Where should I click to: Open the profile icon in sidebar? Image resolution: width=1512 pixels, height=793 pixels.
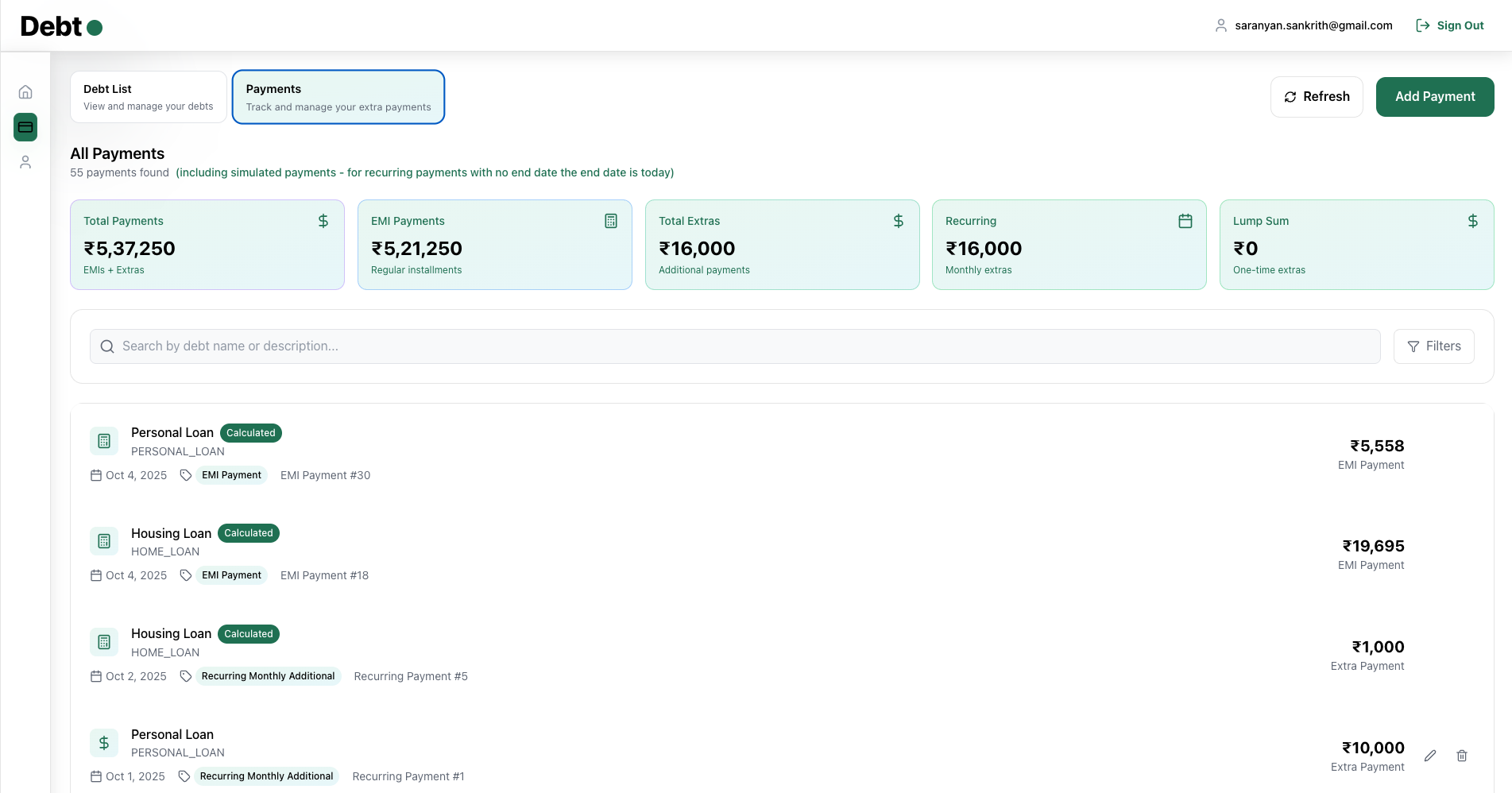click(x=25, y=162)
